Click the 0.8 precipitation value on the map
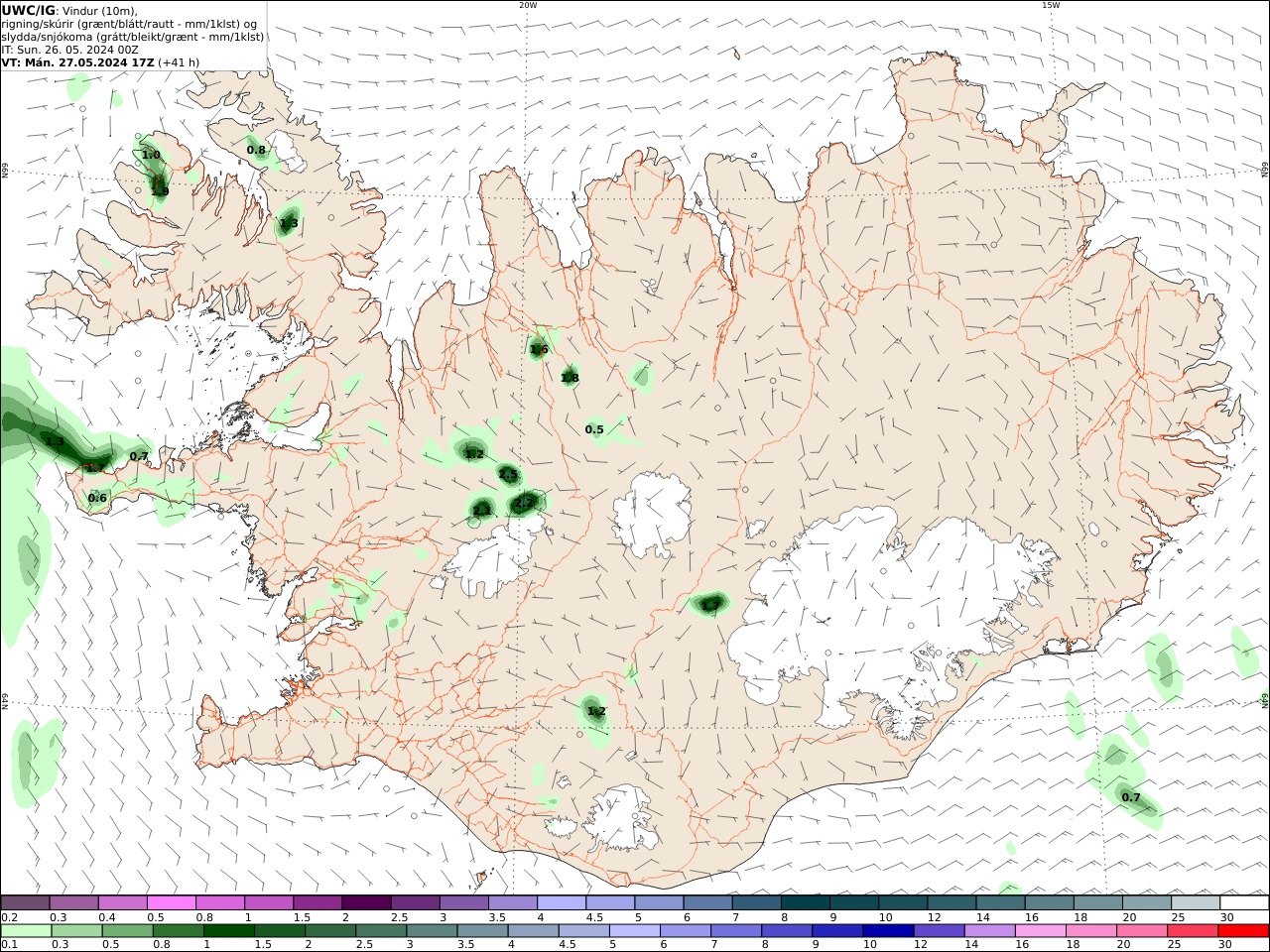Viewport: 1270px width, 952px height. (256, 150)
